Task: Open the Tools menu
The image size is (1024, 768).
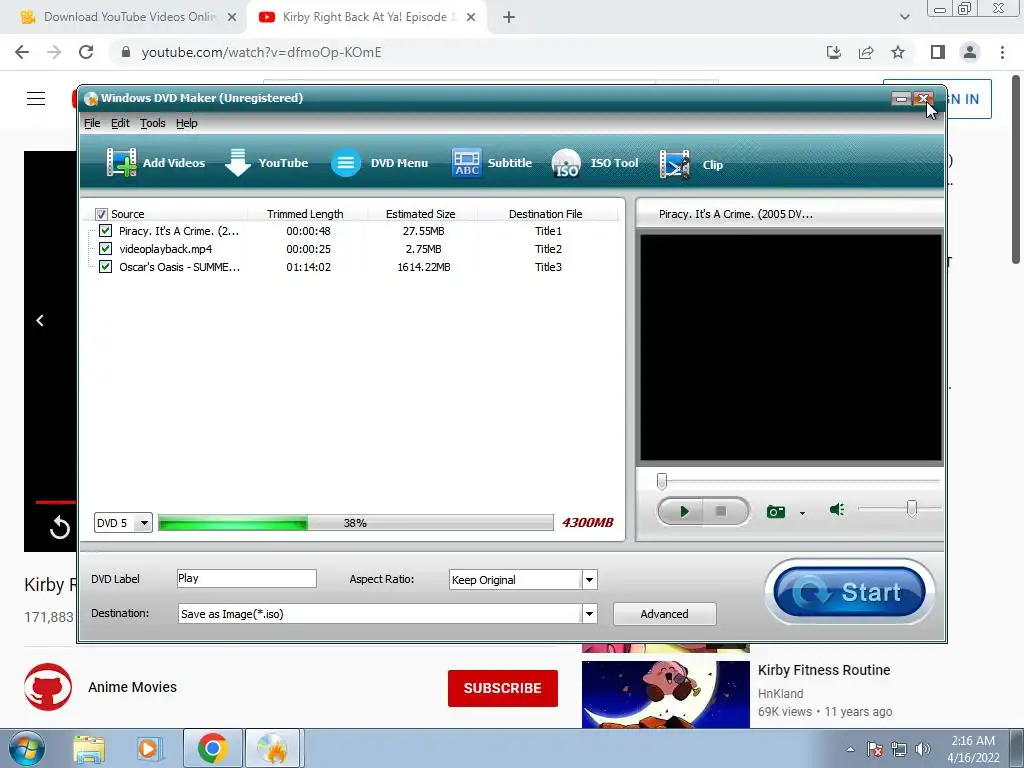Action: pos(153,123)
